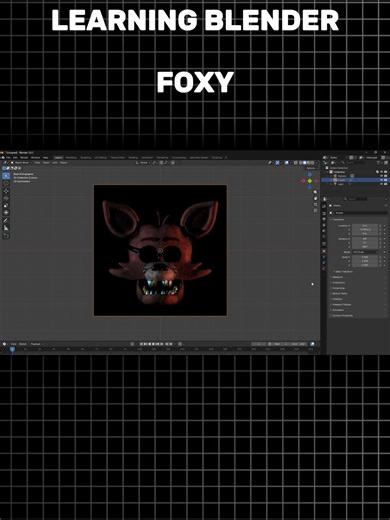Open the Object Constraints properties tab

(324, 263)
